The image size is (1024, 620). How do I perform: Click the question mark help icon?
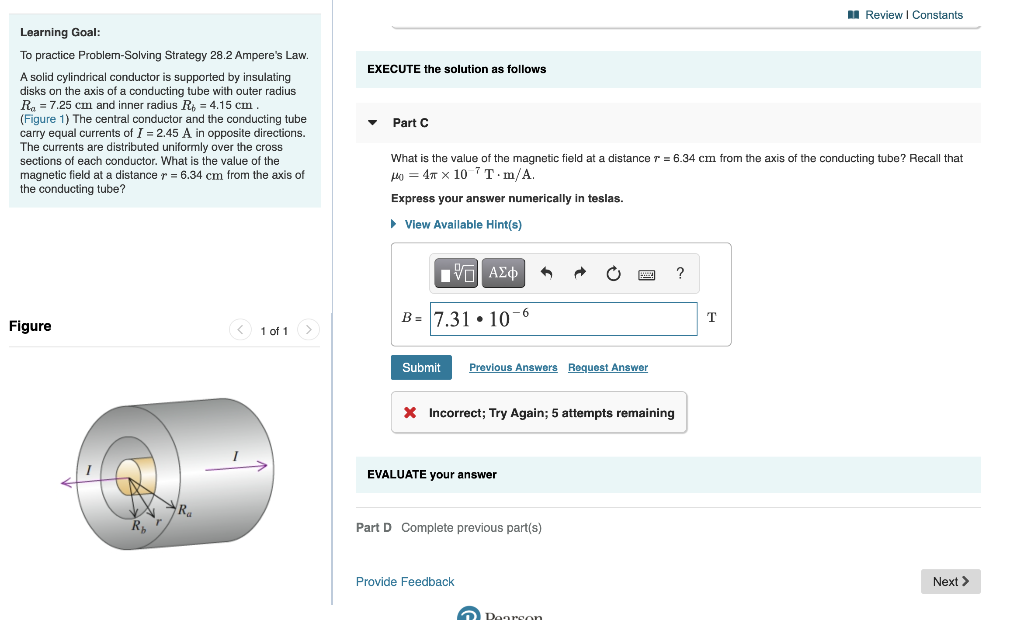tap(679, 273)
